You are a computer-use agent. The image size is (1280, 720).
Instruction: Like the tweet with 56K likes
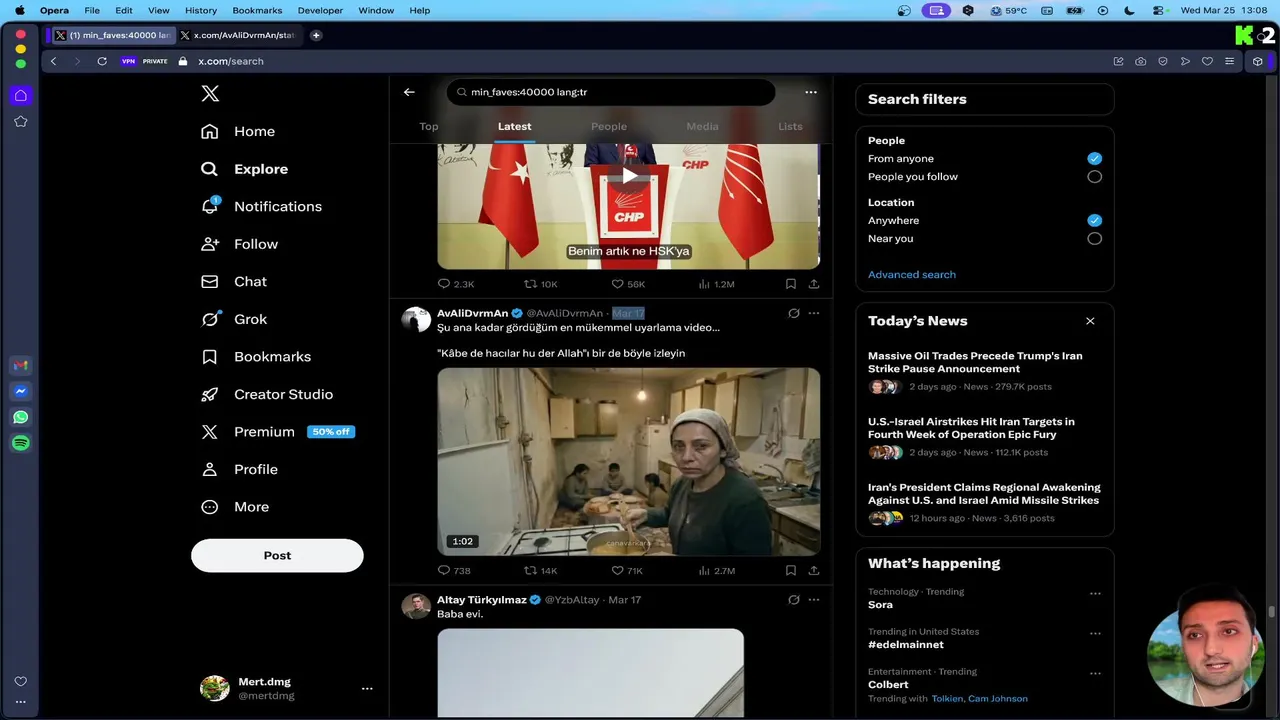628,284
